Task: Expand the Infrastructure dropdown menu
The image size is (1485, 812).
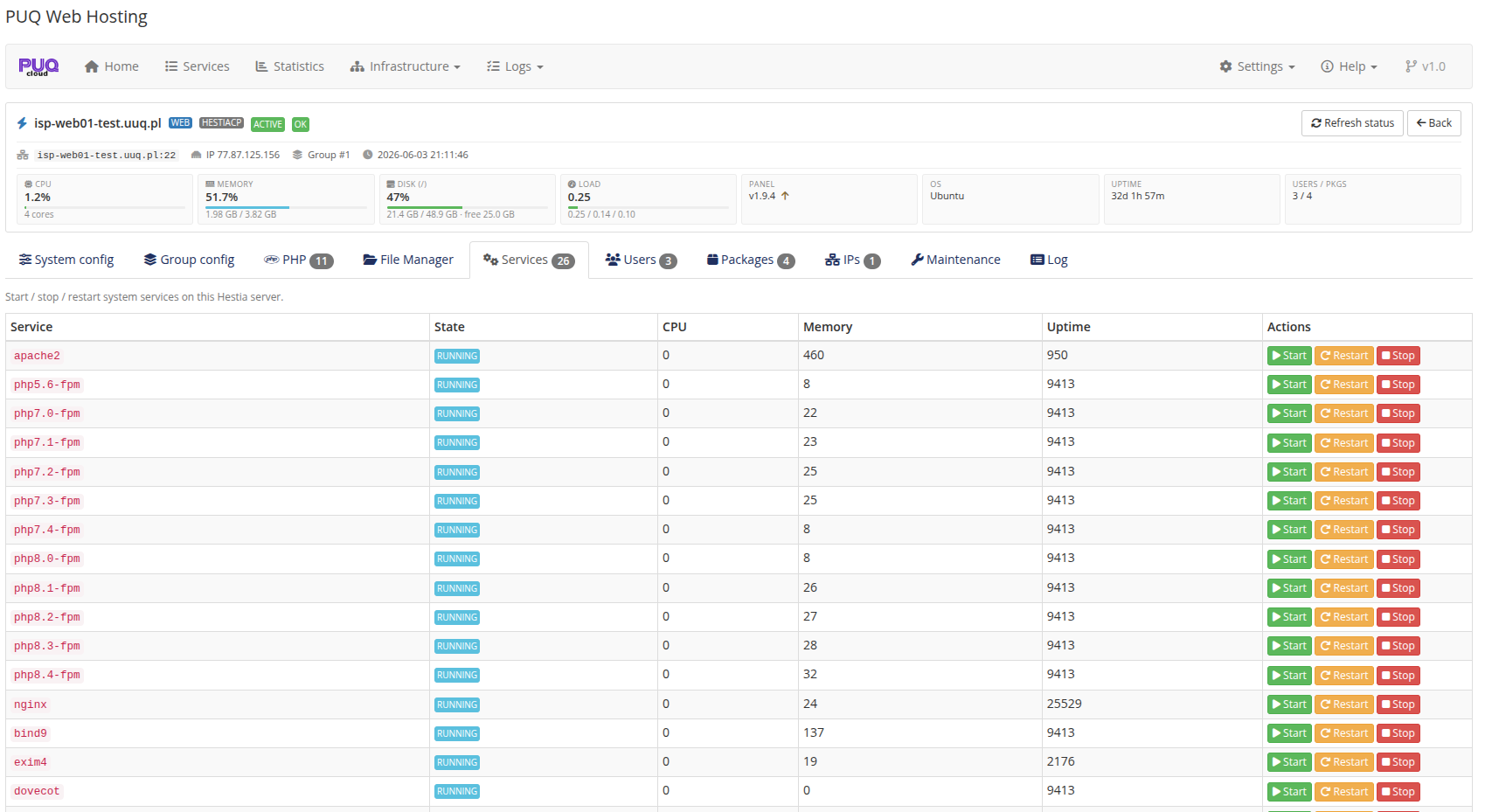Action: tap(406, 66)
